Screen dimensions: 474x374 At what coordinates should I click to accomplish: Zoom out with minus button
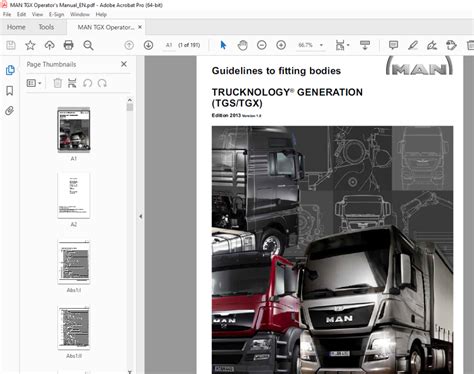pyautogui.click(x=262, y=45)
